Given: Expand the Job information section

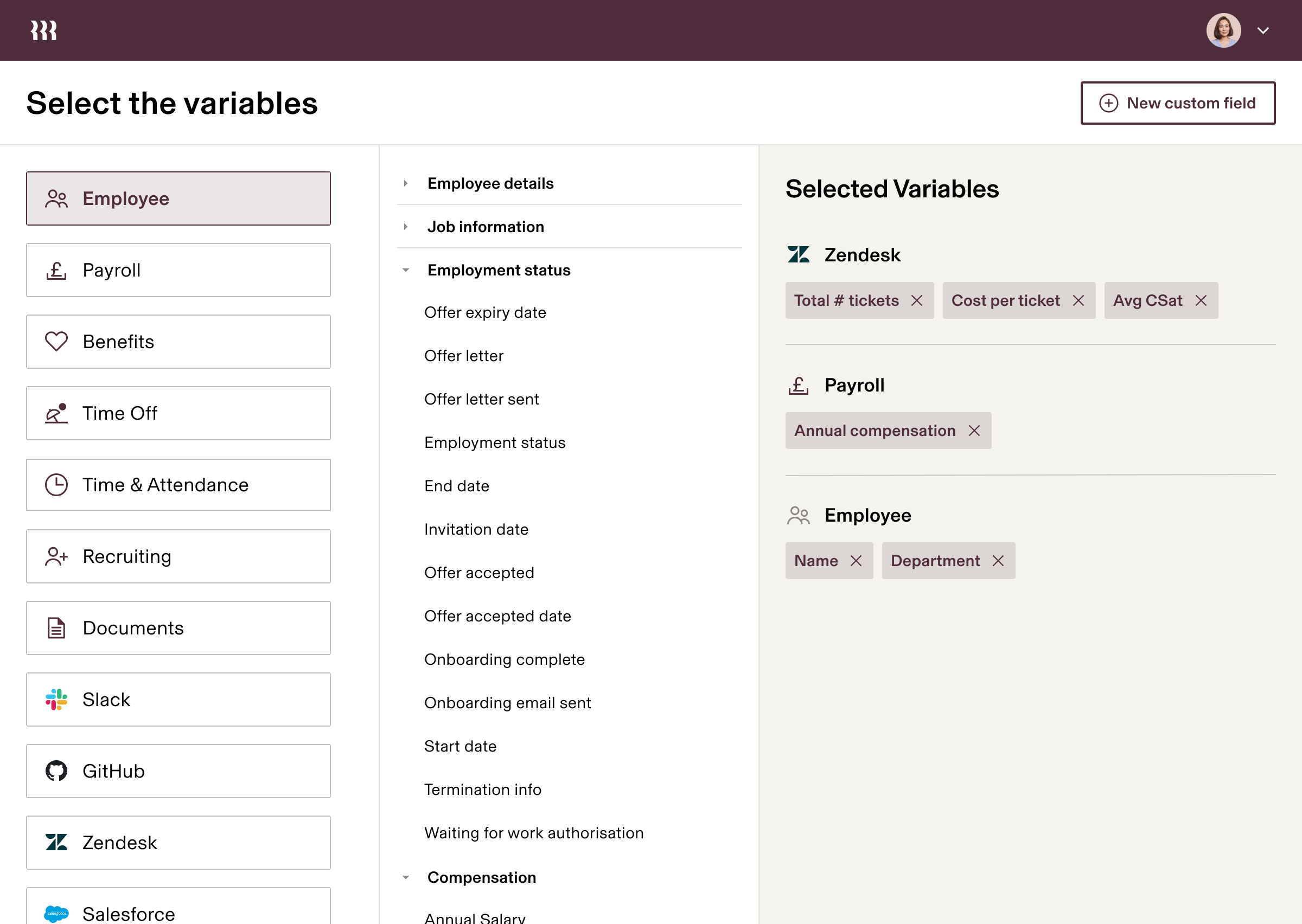Looking at the screenshot, I should tap(406, 227).
